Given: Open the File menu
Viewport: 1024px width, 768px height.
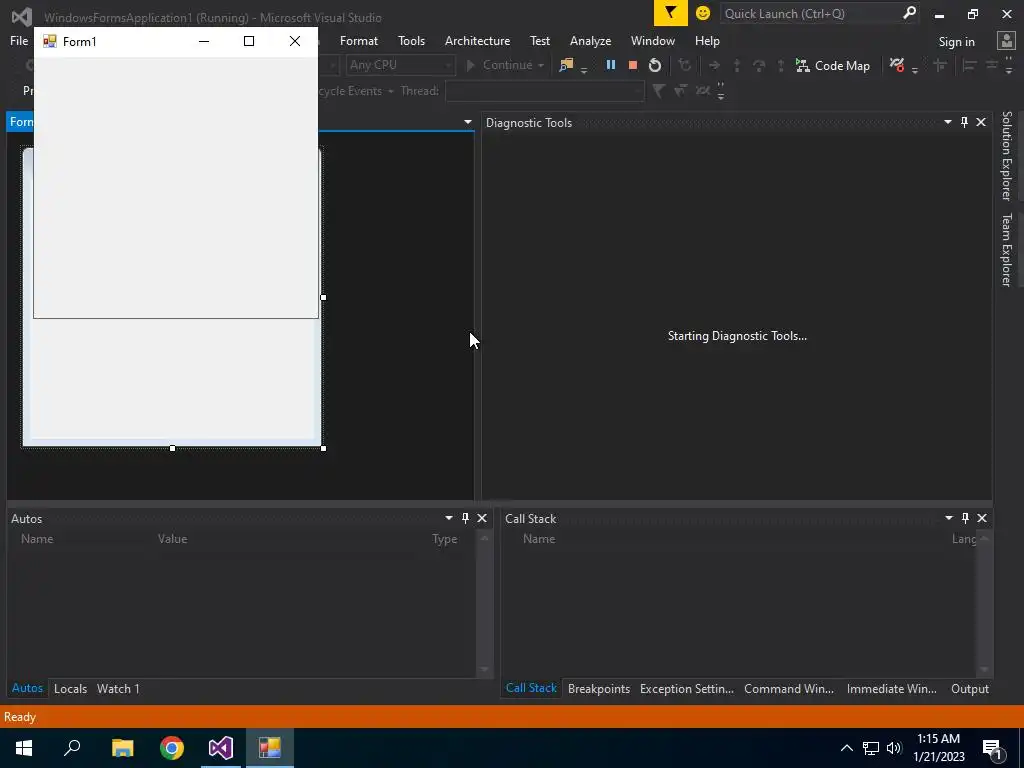Looking at the screenshot, I should click(x=19, y=40).
